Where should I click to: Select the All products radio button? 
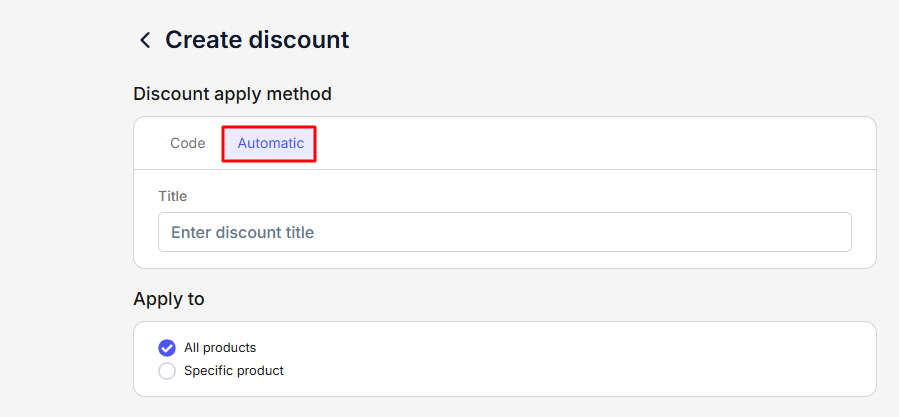pos(167,348)
